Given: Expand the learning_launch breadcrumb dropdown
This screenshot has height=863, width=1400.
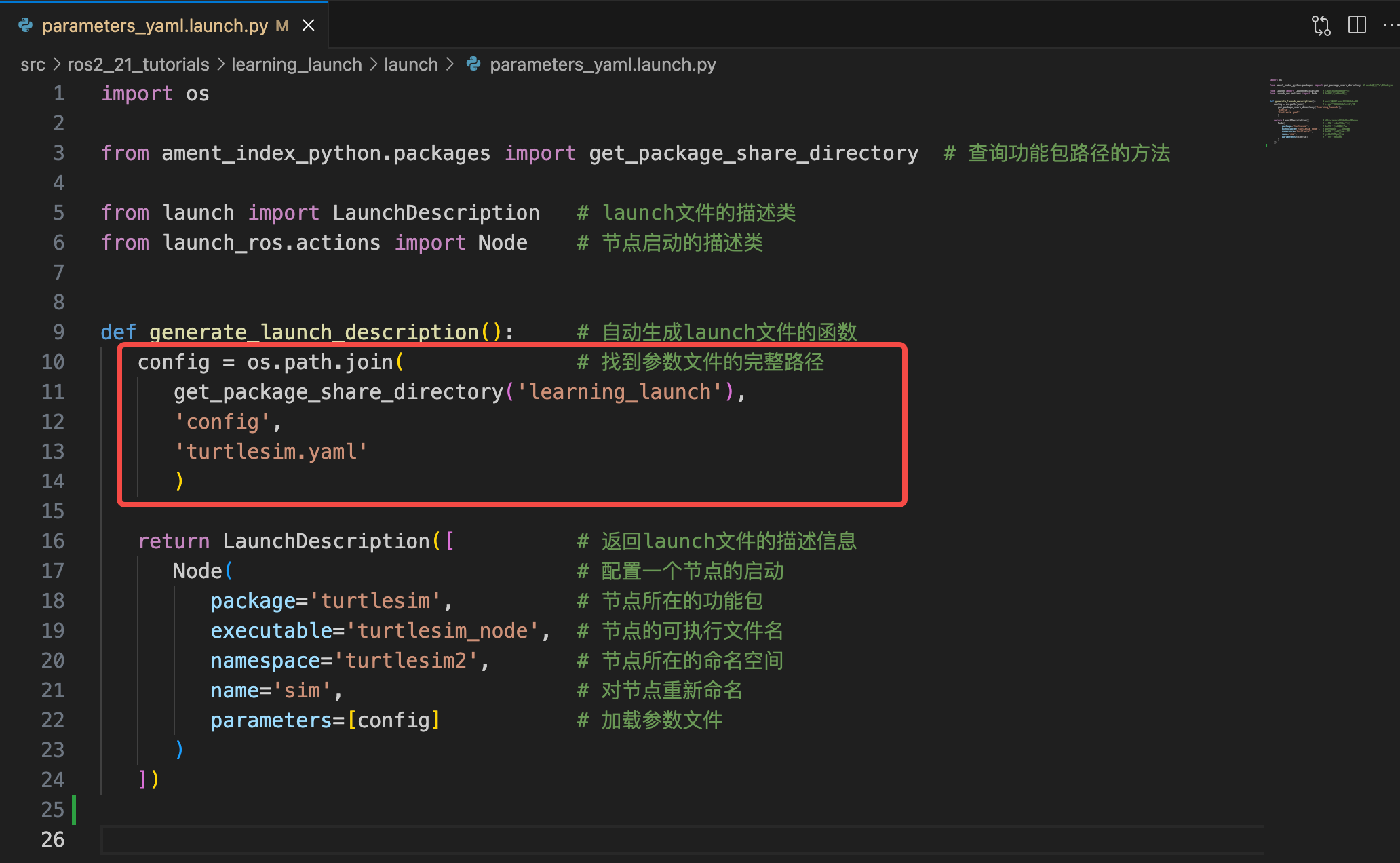Looking at the screenshot, I should [296, 64].
